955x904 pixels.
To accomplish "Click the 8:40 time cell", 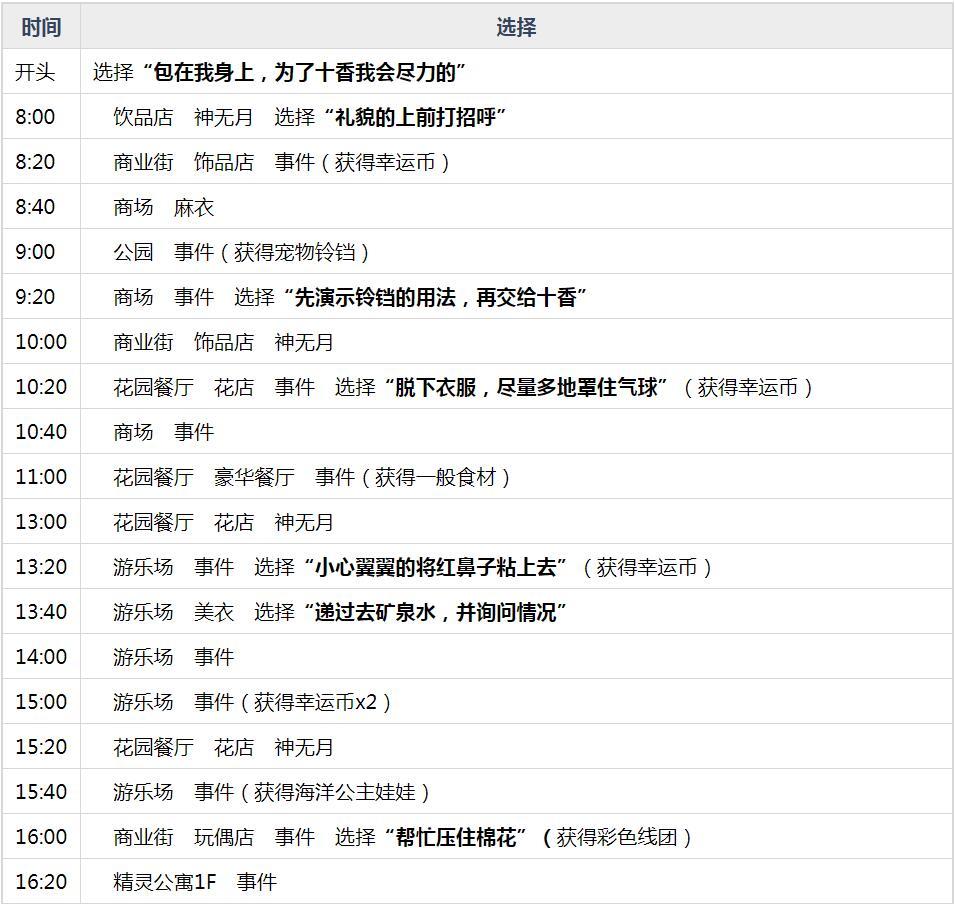I will (x=41, y=207).
